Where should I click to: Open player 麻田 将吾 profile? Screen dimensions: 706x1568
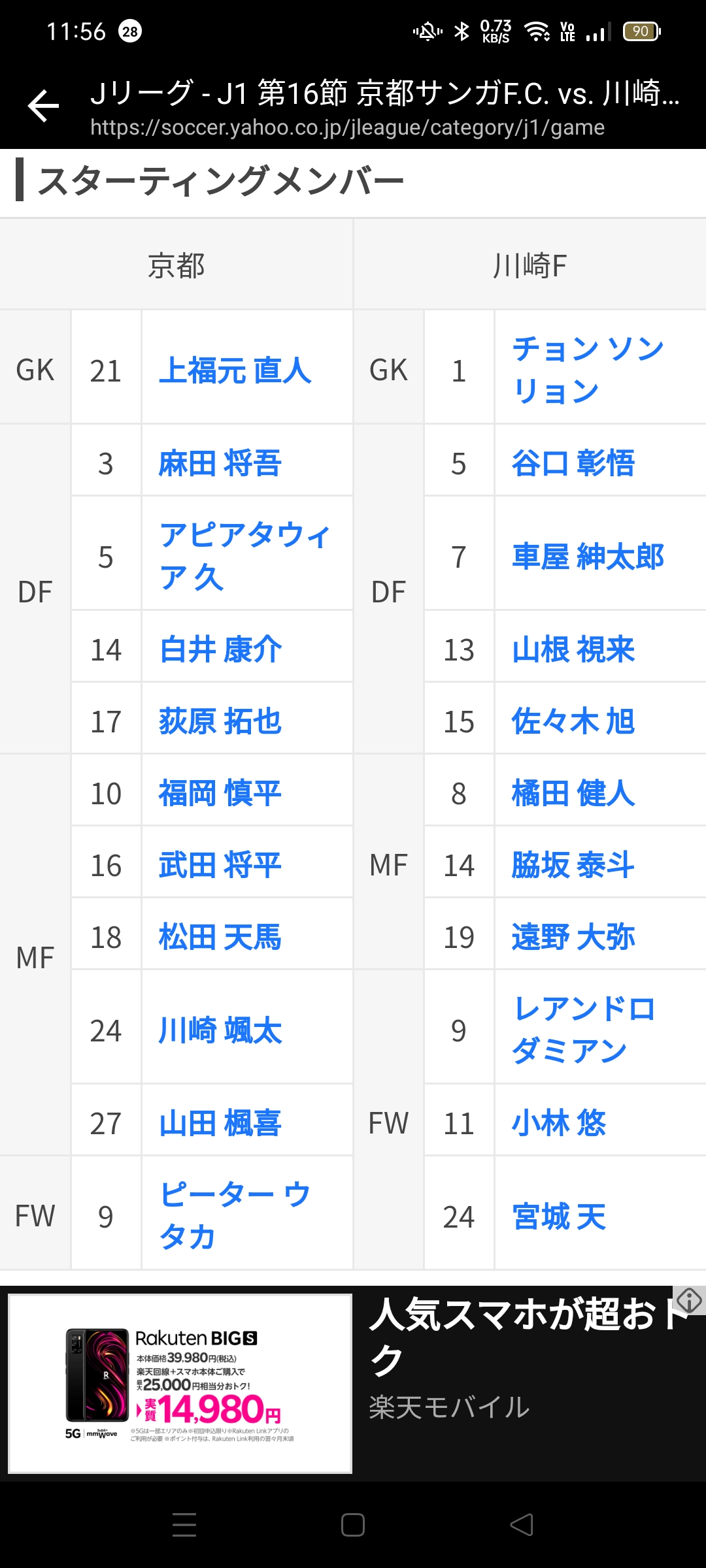pyautogui.click(x=220, y=464)
